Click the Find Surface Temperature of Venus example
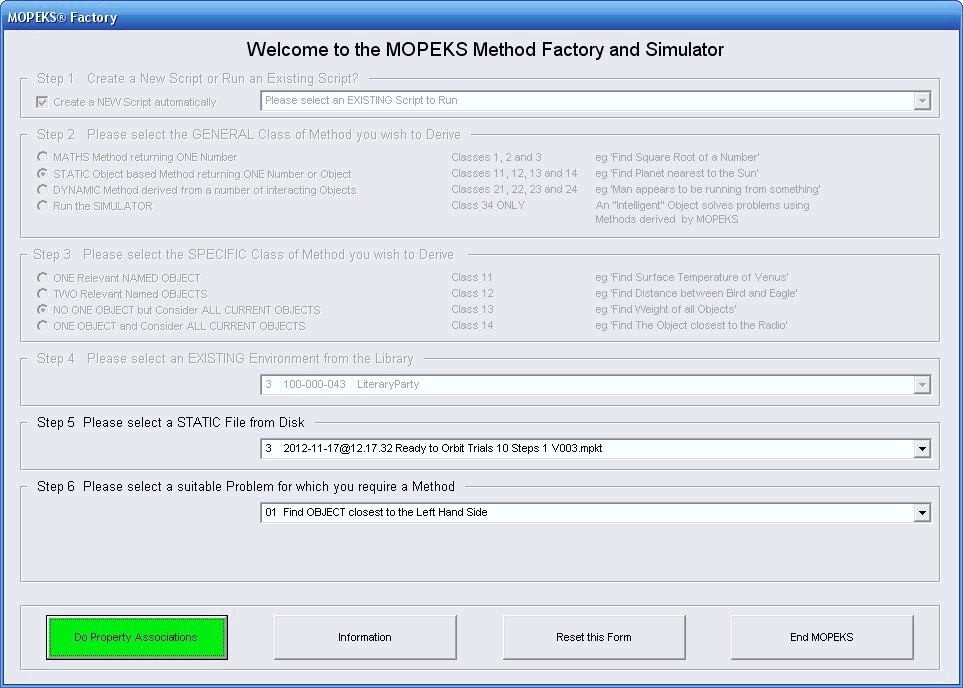The height and width of the screenshot is (688, 963). pos(692,278)
